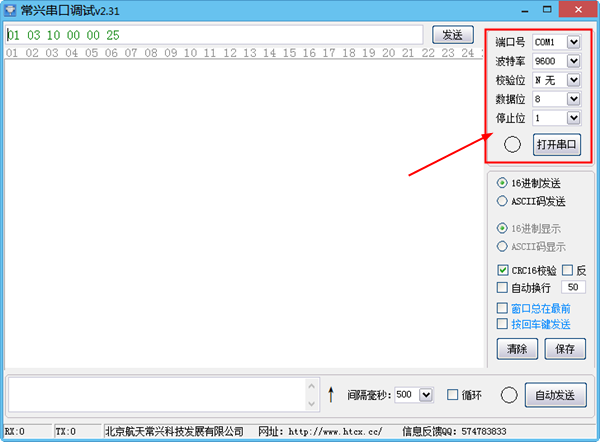Maximize the 常兴串口调试 window
Screen dimensions: 600x442
point(547,10)
